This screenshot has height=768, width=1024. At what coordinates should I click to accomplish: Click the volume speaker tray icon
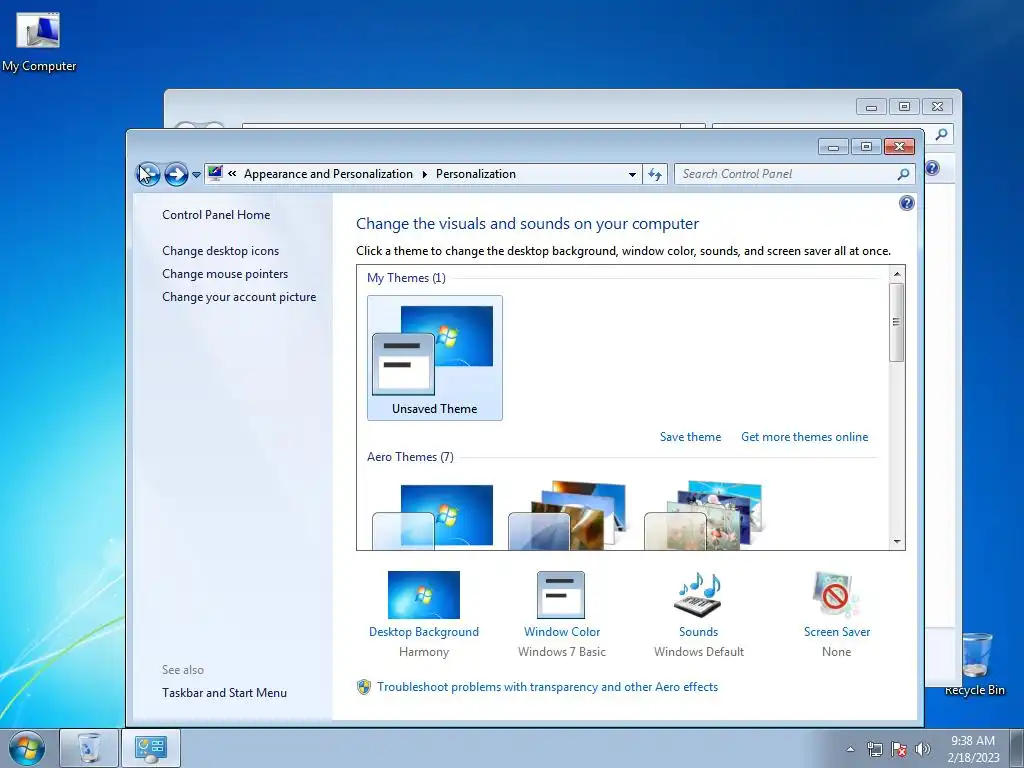point(923,749)
